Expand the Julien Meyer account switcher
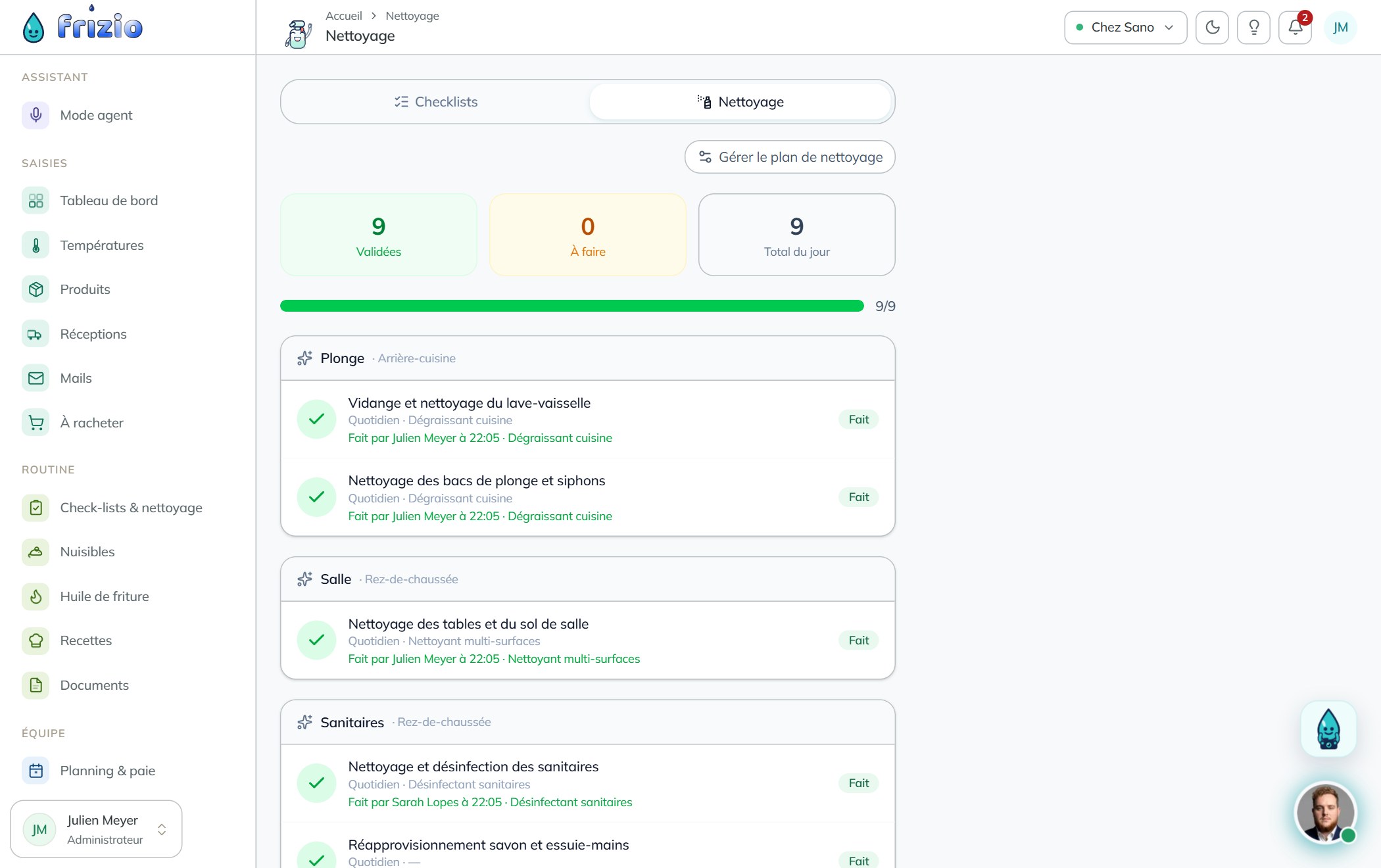This screenshot has width=1381, height=868. 96,829
